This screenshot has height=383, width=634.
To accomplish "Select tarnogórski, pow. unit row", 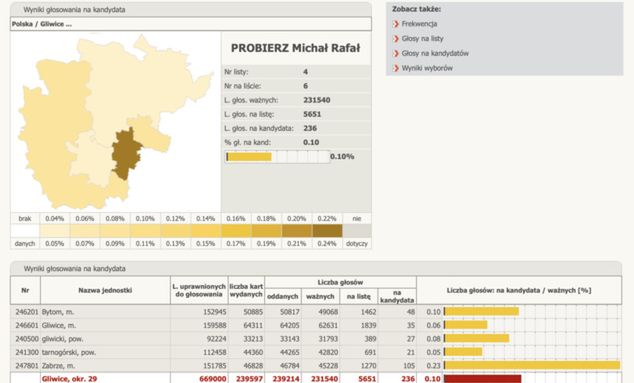I will (316, 352).
